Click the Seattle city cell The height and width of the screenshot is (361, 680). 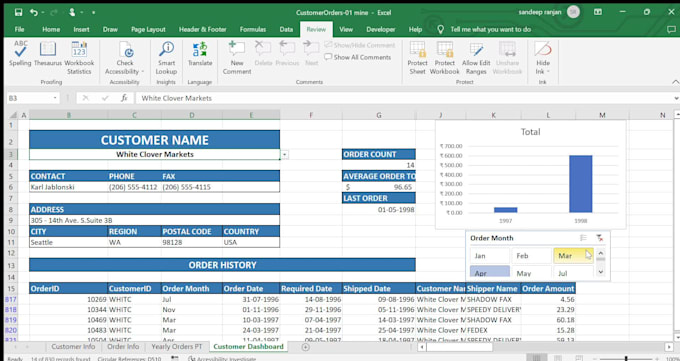point(69,242)
